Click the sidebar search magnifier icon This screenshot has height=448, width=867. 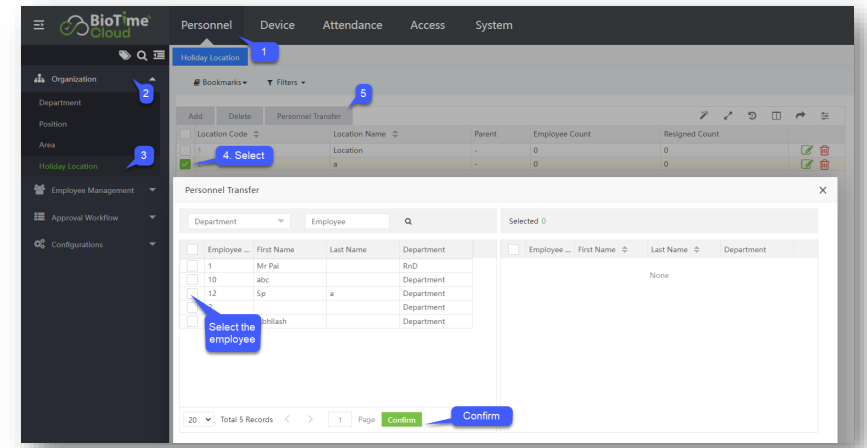click(x=141, y=56)
